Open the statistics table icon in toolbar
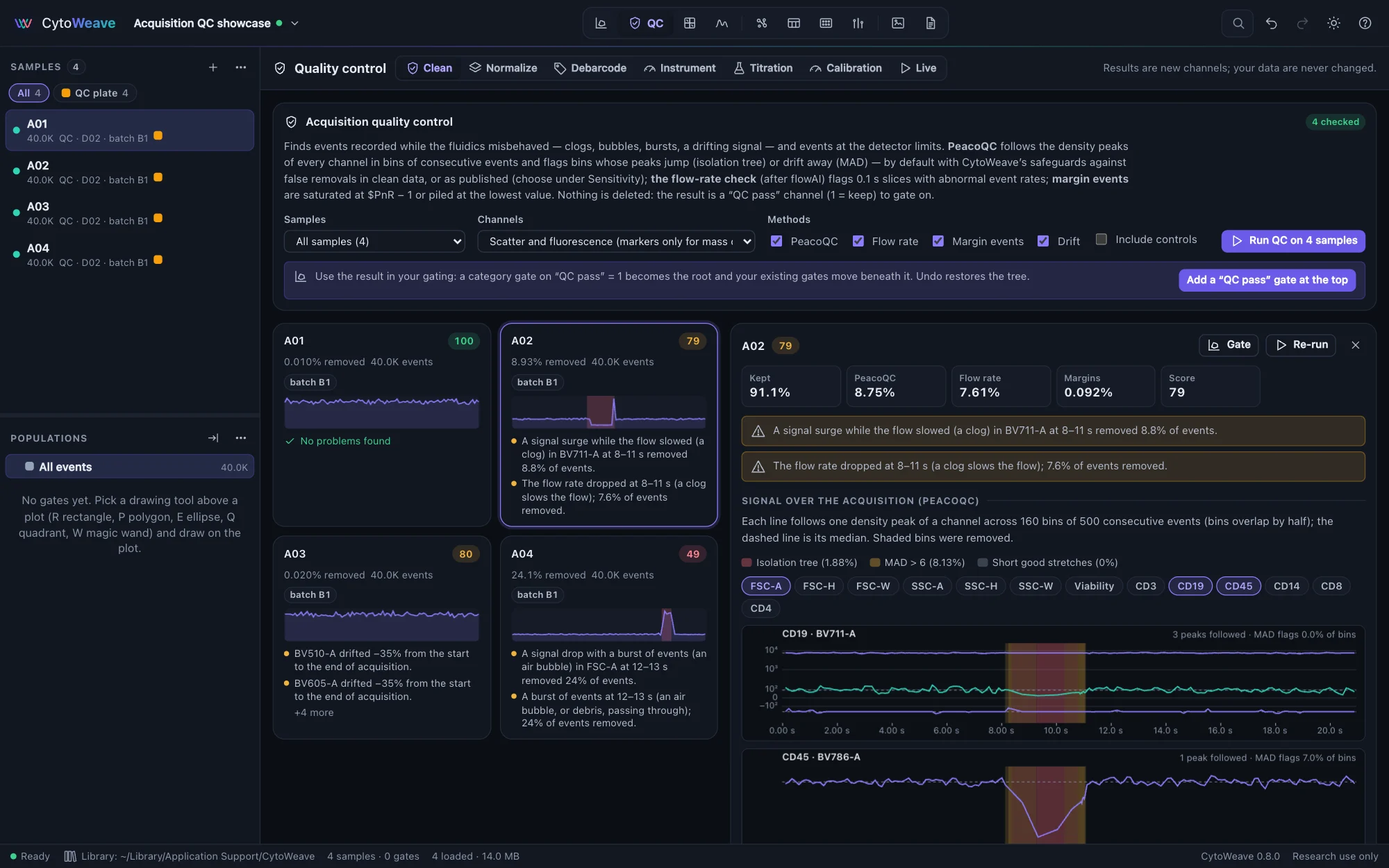The width and height of the screenshot is (1389, 868). (x=794, y=23)
